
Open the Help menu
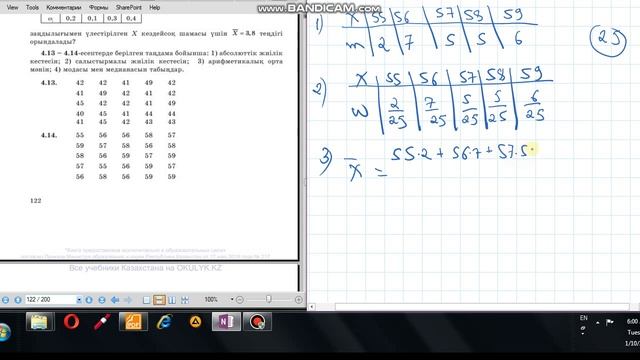click(154, 7)
